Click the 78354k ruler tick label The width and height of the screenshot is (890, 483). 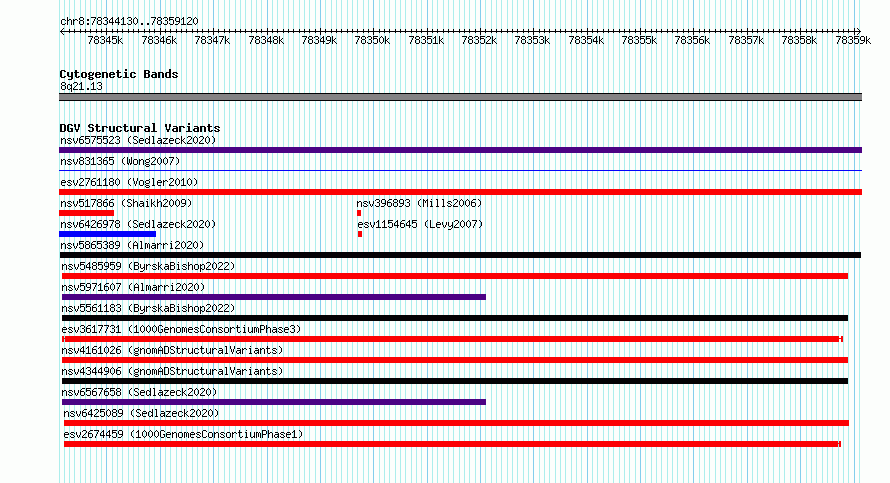tap(586, 40)
